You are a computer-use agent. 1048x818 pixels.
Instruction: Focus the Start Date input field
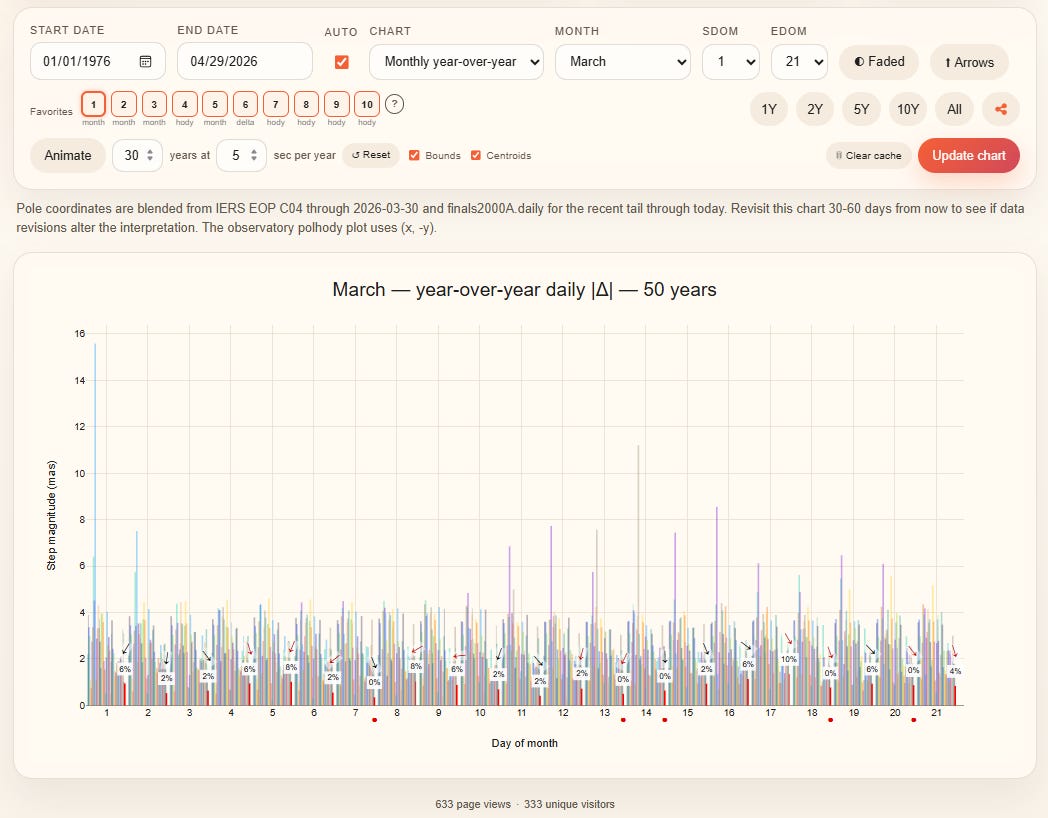98,61
